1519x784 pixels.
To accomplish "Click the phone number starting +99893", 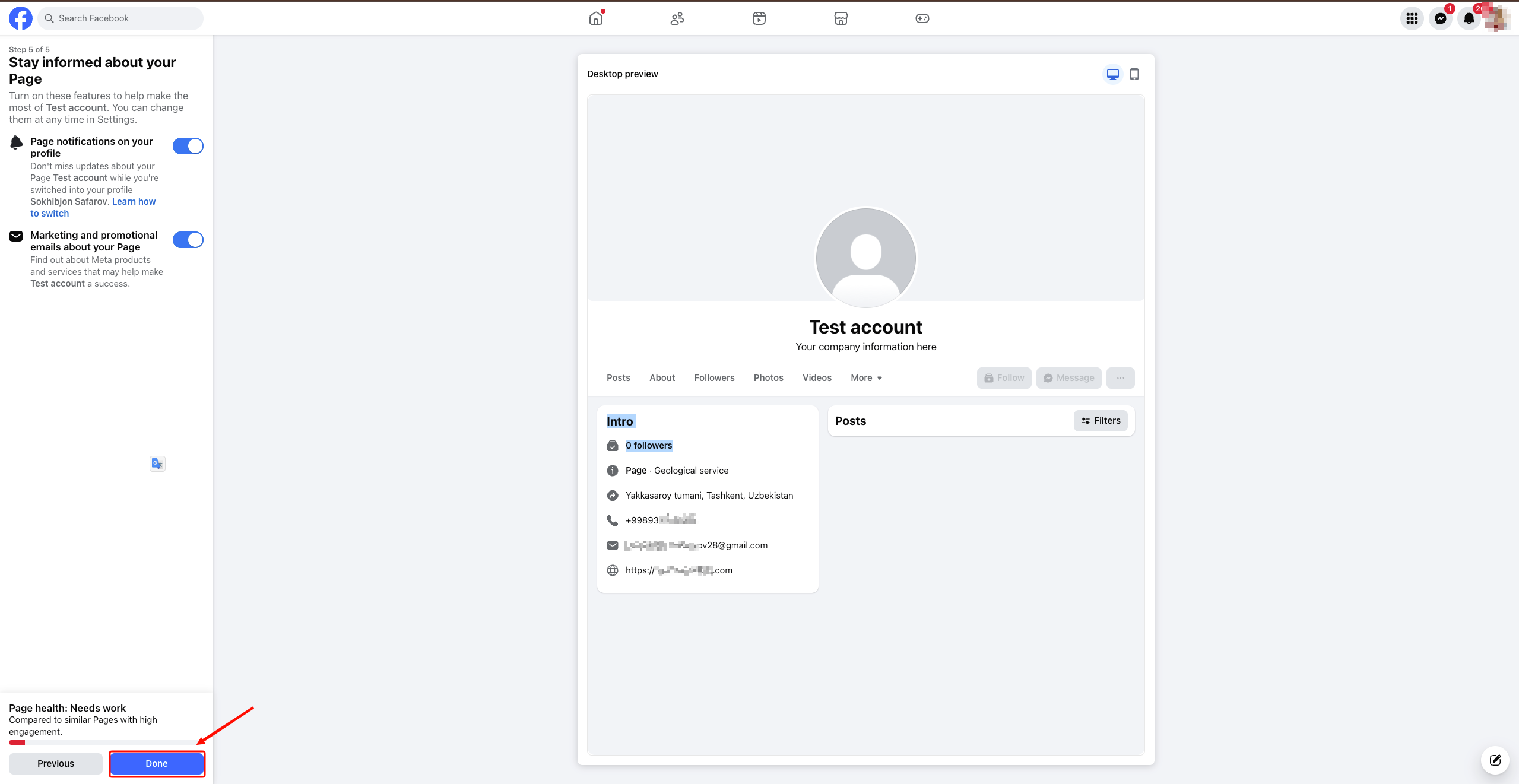I will click(661, 520).
